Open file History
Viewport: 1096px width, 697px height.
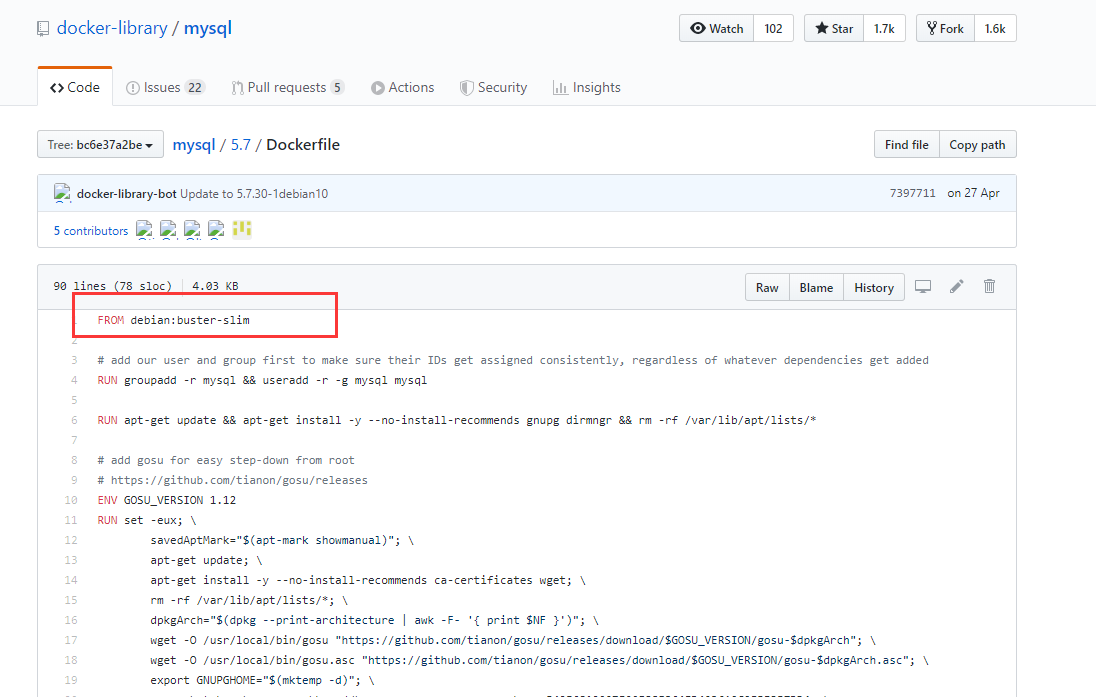coord(874,287)
